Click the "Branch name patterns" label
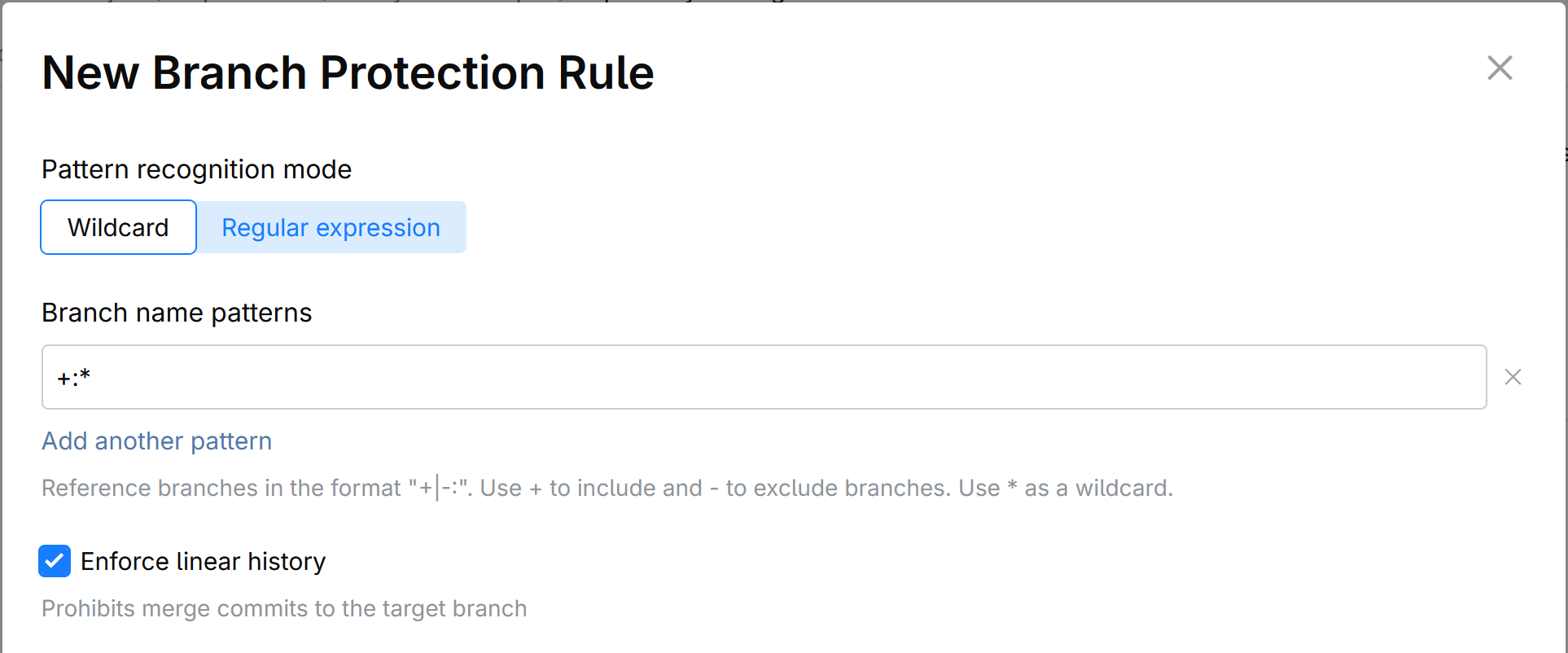Image resolution: width=1568 pixels, height=653 pixels. point(177,313)
